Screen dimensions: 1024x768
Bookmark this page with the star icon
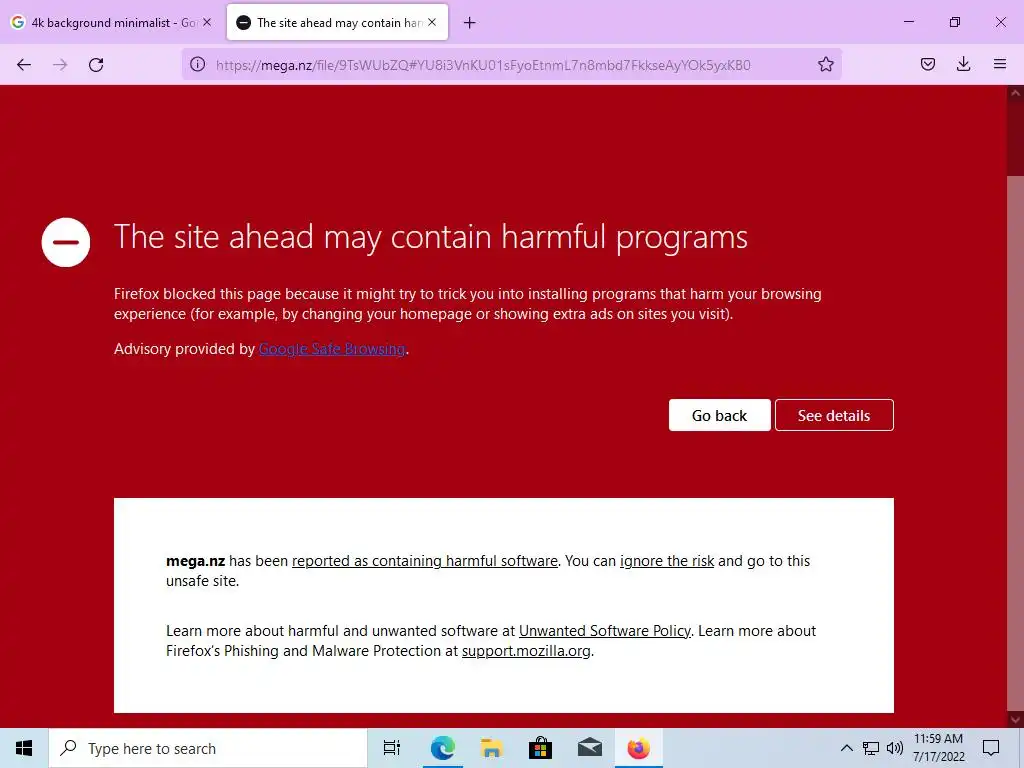(825, 64)
